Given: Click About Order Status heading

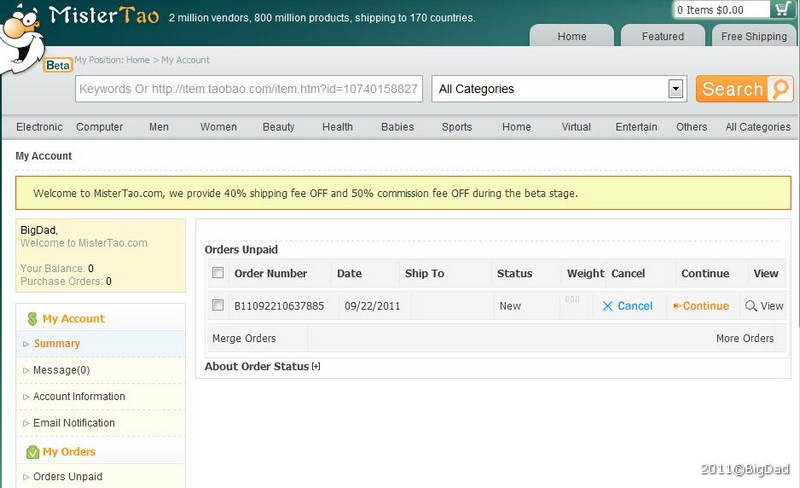Looking at the screenshot, I should [x=257, y=367].
